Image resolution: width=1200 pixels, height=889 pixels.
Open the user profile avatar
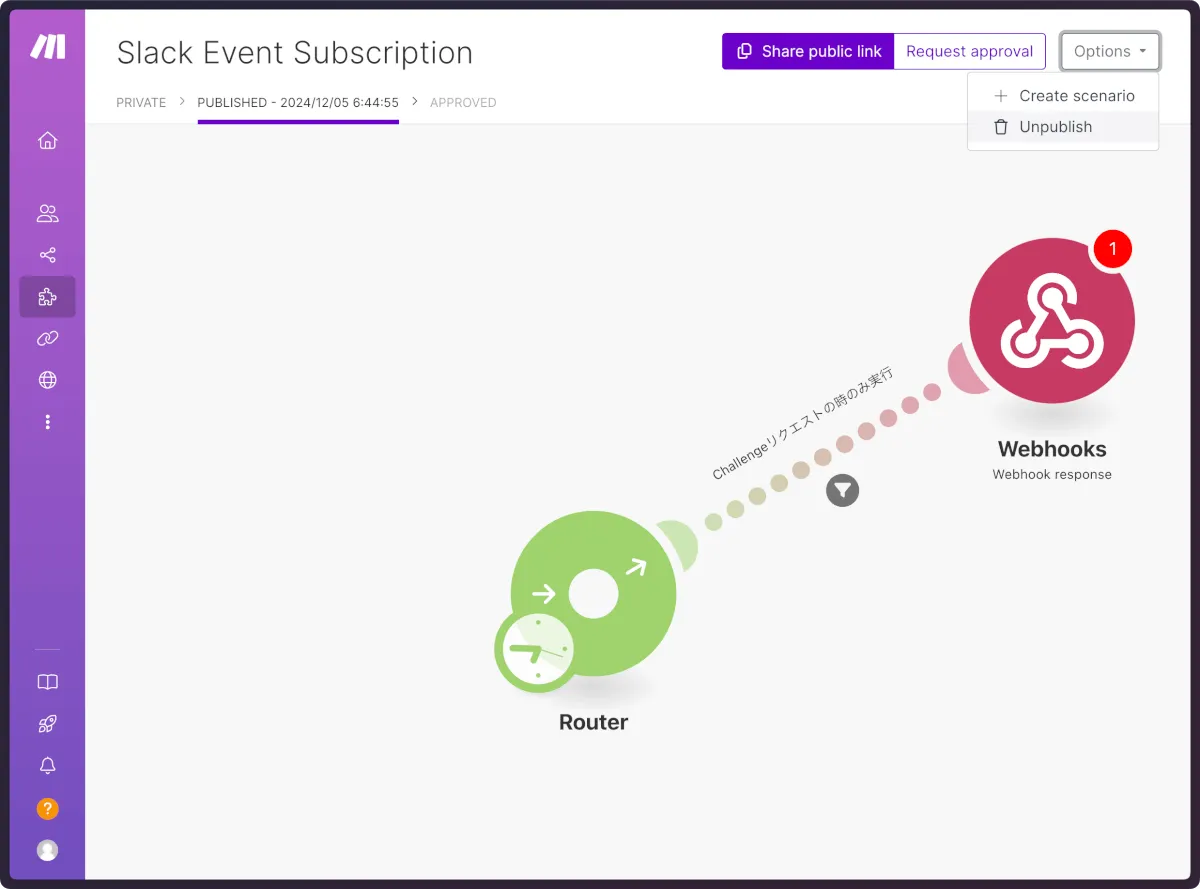pyautogui.click(x=47, y=850)
